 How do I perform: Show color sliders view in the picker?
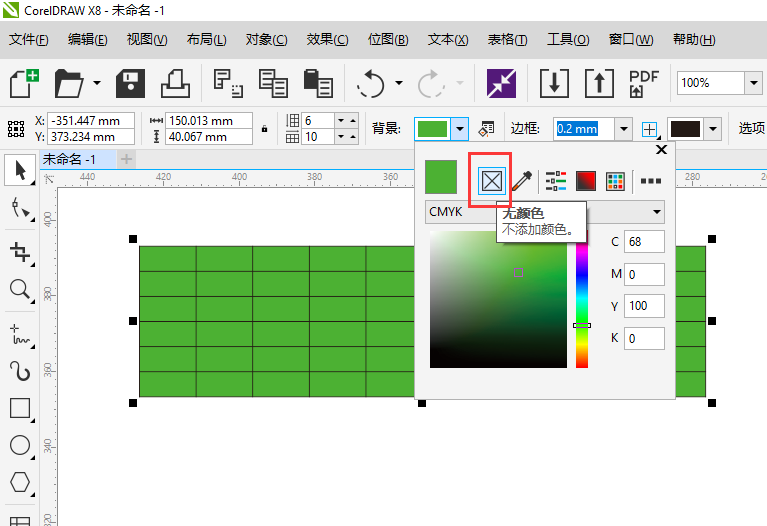point(556,181)
